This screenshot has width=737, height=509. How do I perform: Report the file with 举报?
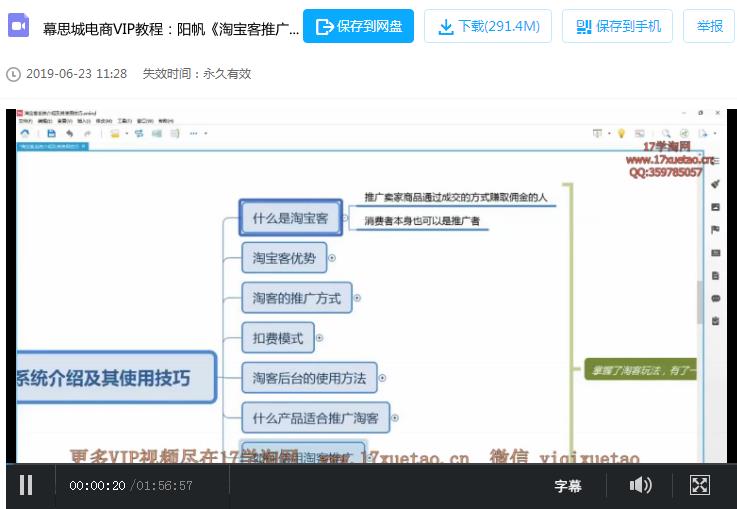pos(709,26)
